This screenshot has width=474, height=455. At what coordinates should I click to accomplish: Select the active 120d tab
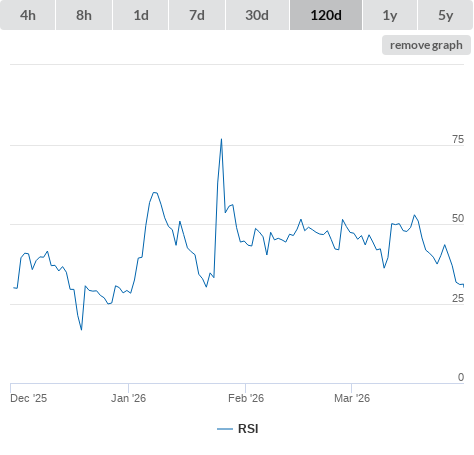click(326, 15)
